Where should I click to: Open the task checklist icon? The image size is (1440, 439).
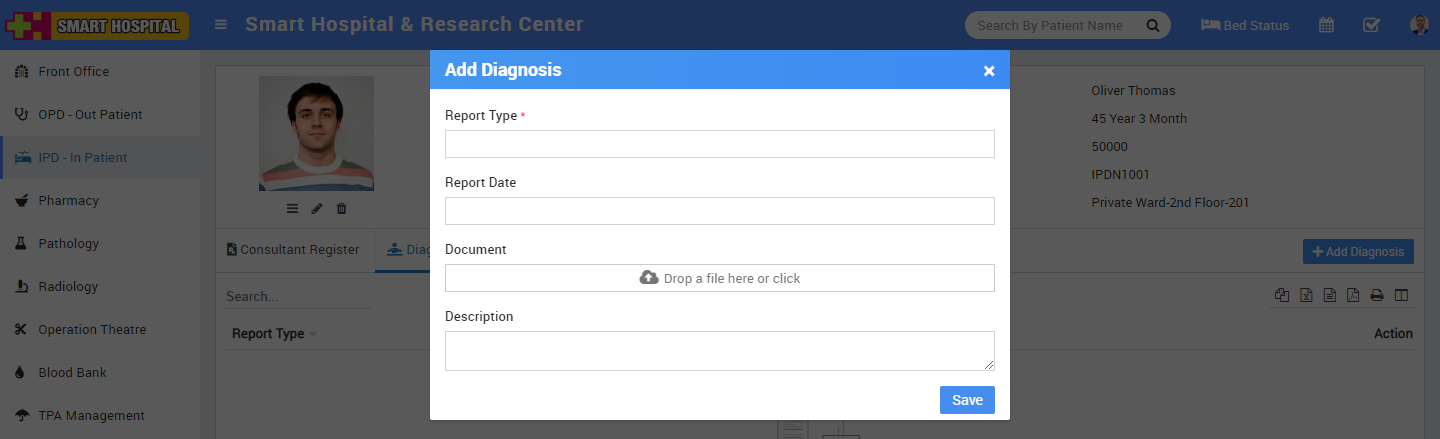(1372, 26)
